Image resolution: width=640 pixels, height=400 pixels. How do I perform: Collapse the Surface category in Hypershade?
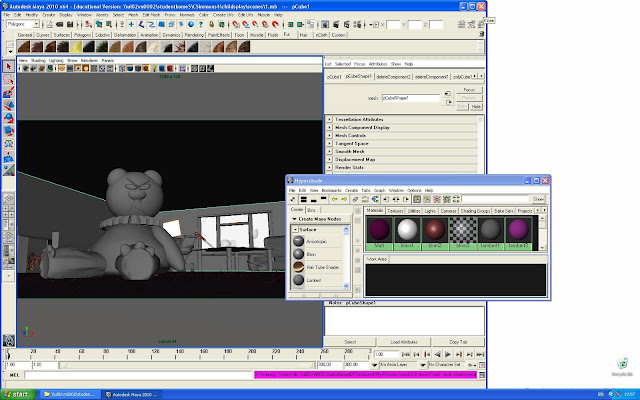tap(295, 230)
